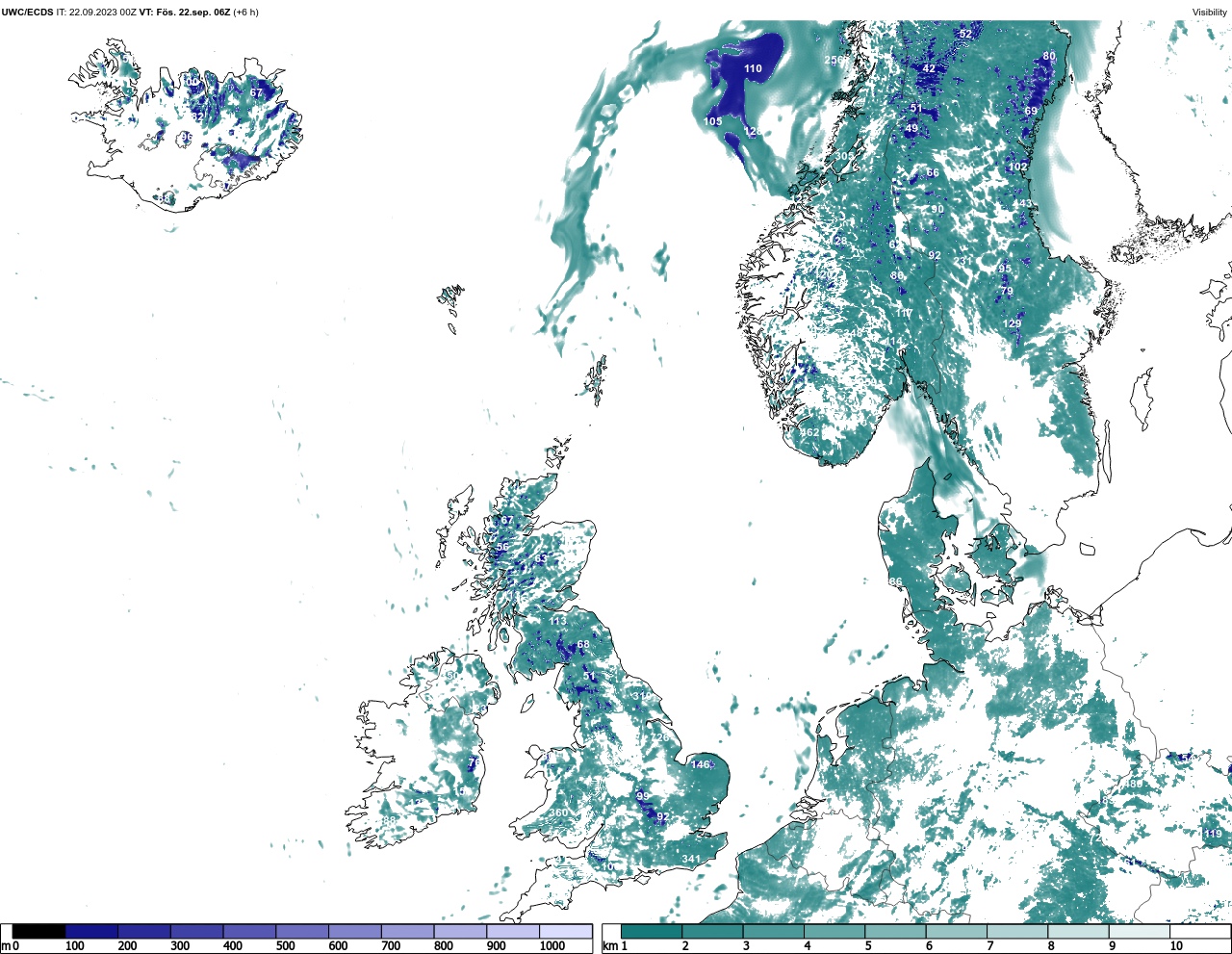Click the '69' value in northern Sweden
The image size is (1232, 954).
coord(1031,111)
